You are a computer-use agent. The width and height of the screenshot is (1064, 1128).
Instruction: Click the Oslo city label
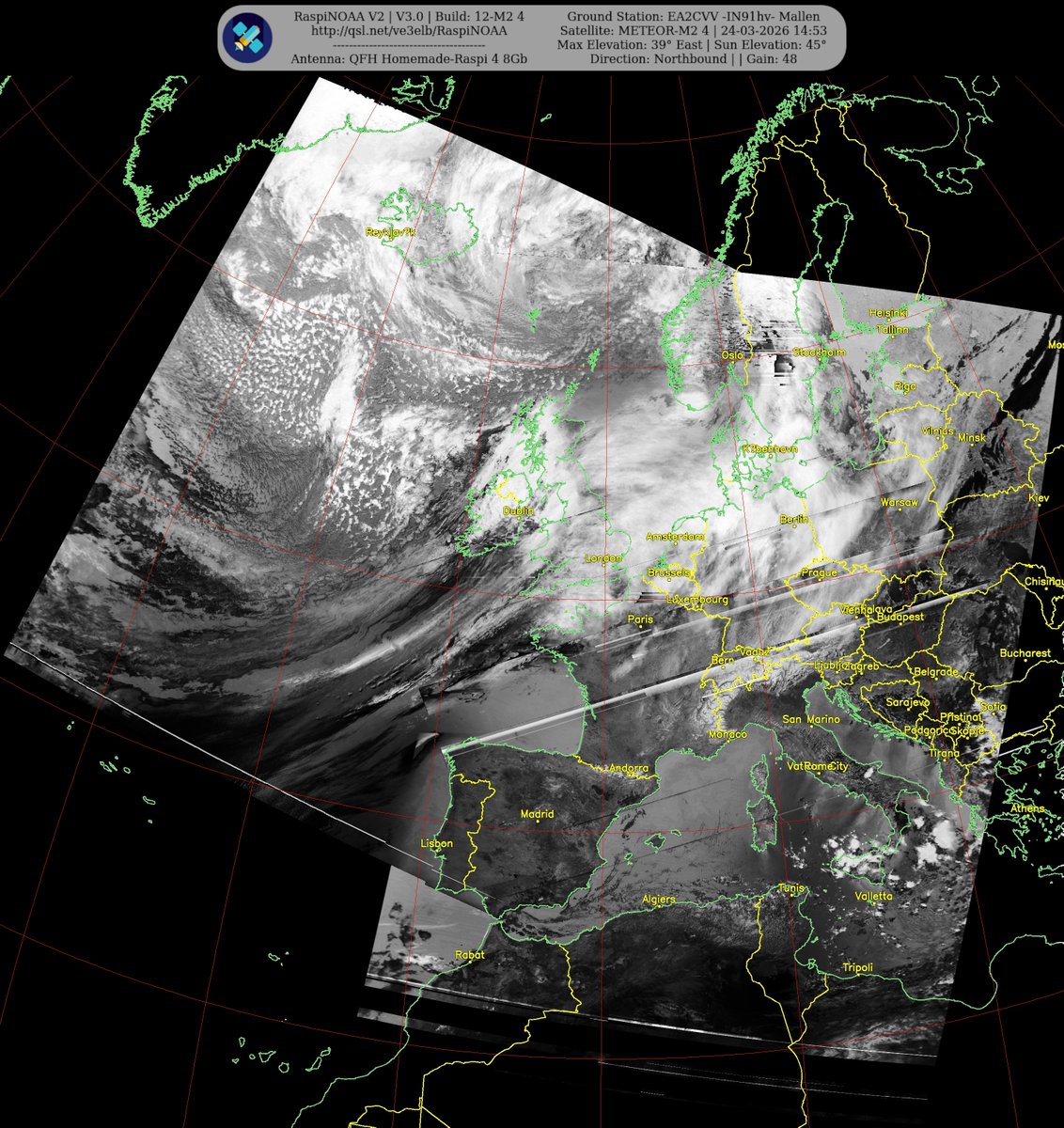[x=731, y=355]
